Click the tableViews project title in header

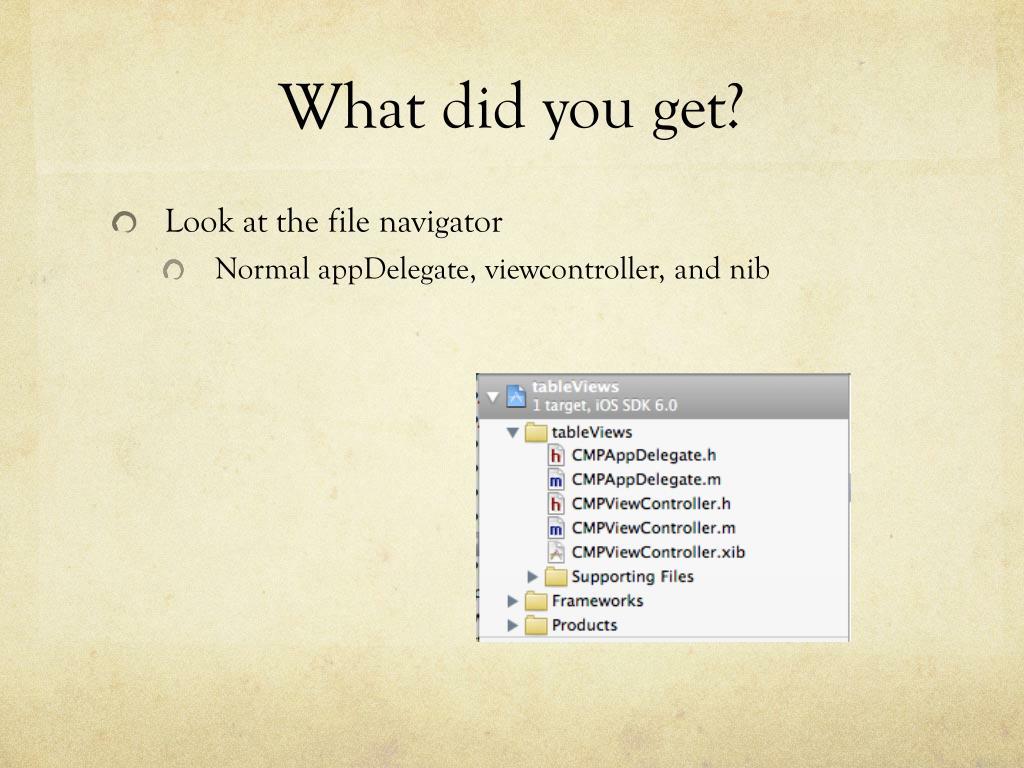coord(575,387)
